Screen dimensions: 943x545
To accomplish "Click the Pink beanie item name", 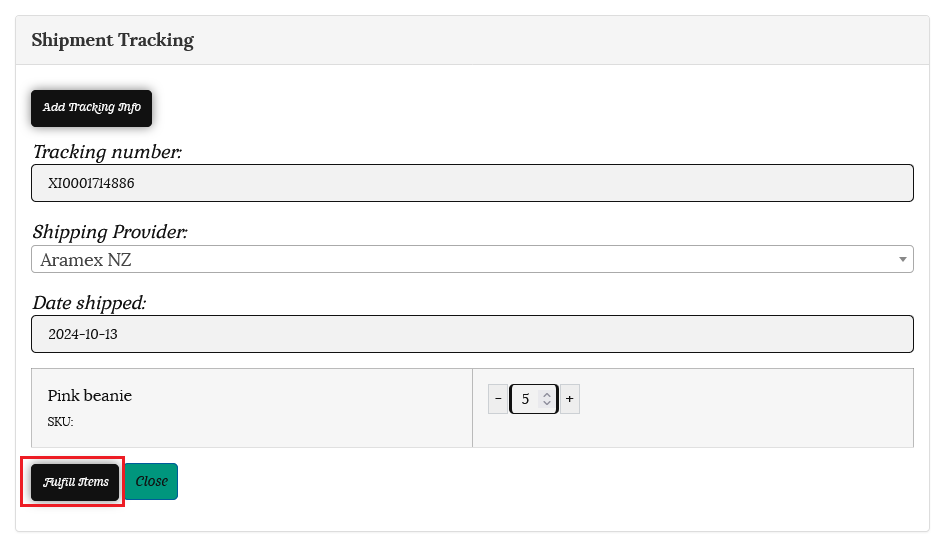I will (90, 396).
